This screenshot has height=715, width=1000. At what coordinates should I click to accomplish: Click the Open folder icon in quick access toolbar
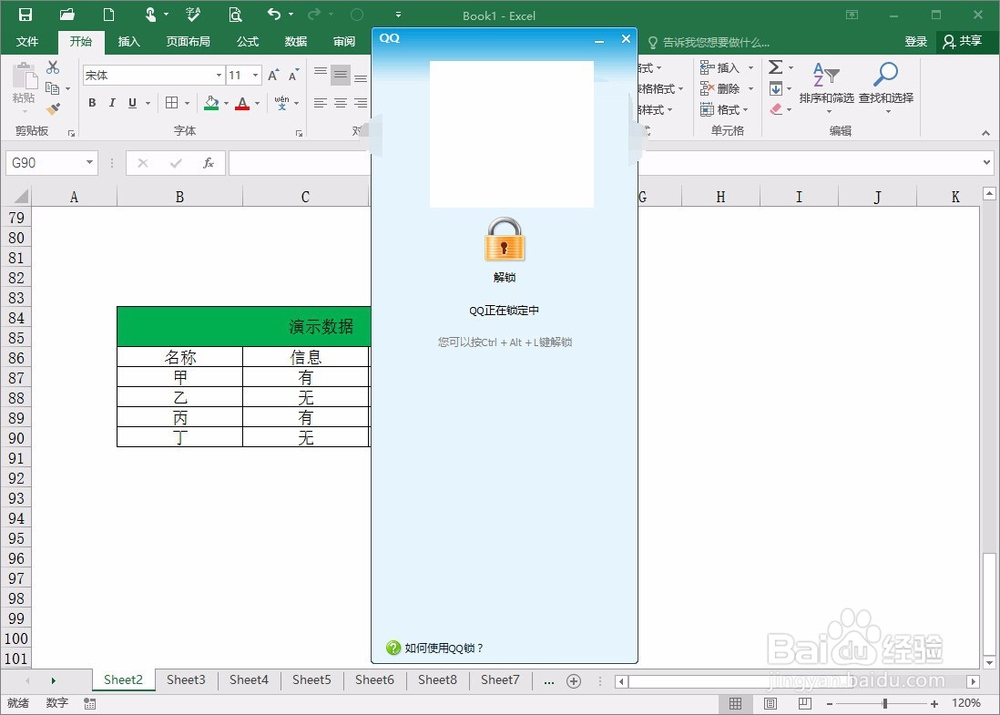point(67,15)
